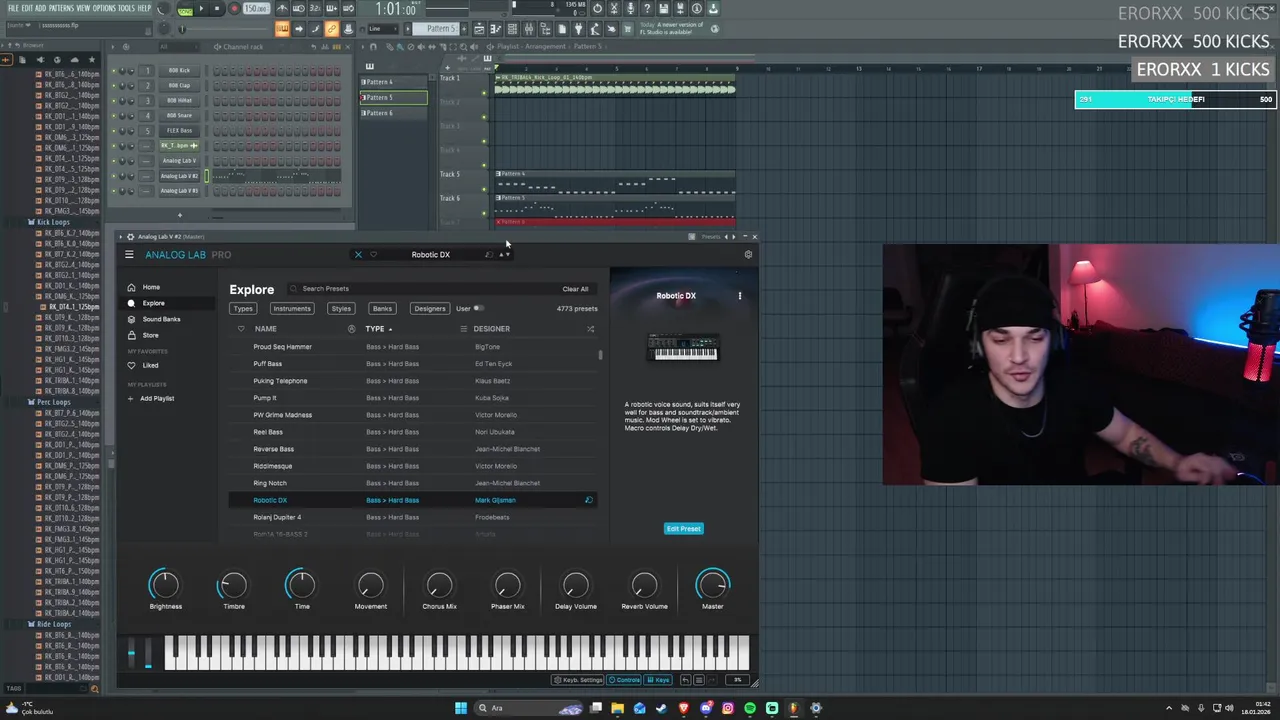Open the three-dot menu for Robotic DX
The width and height of the screenshot is (1280, 720).
point(740,296)
